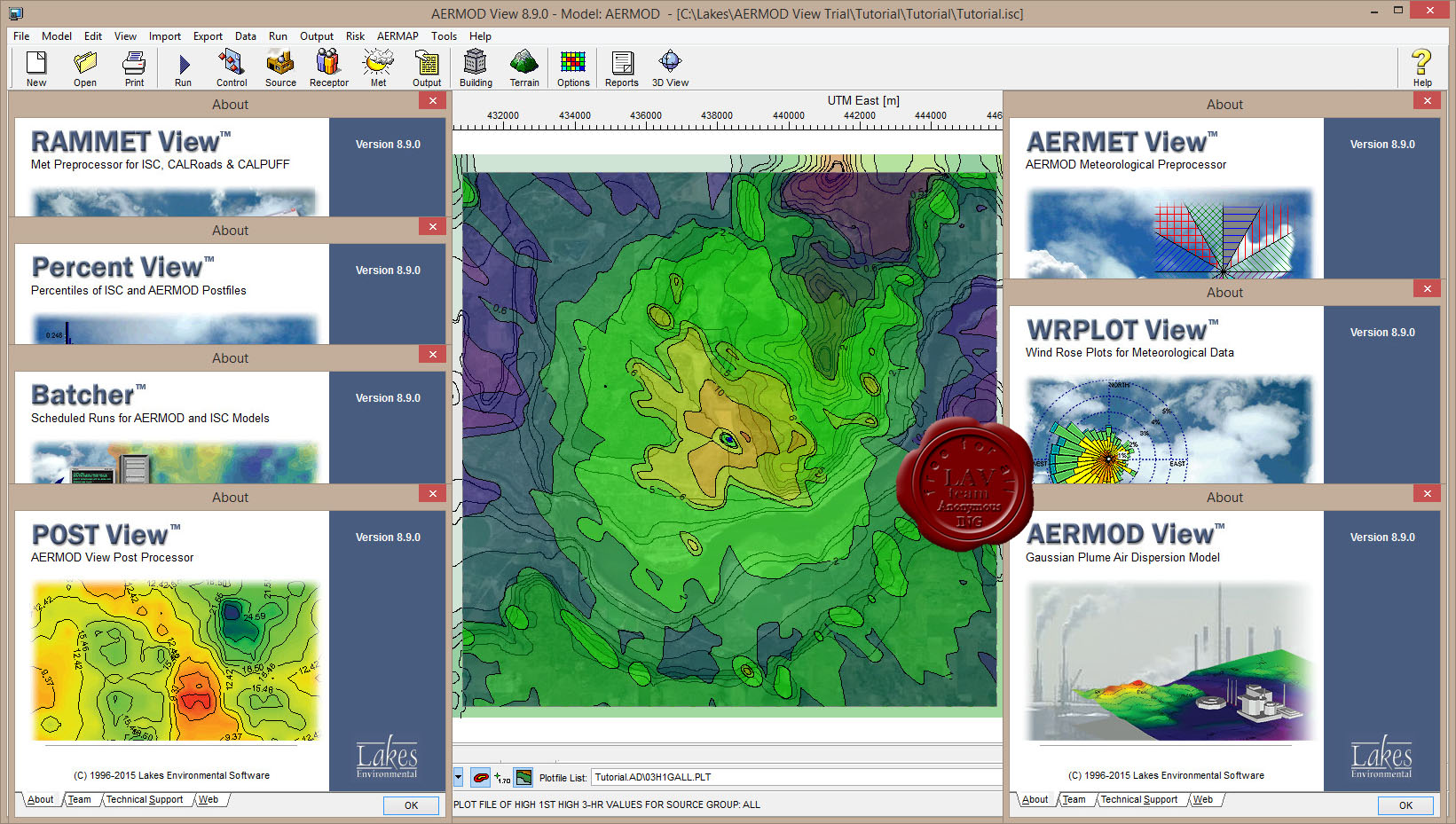Select Team tab in POST View dialog

tap(80, 800)
